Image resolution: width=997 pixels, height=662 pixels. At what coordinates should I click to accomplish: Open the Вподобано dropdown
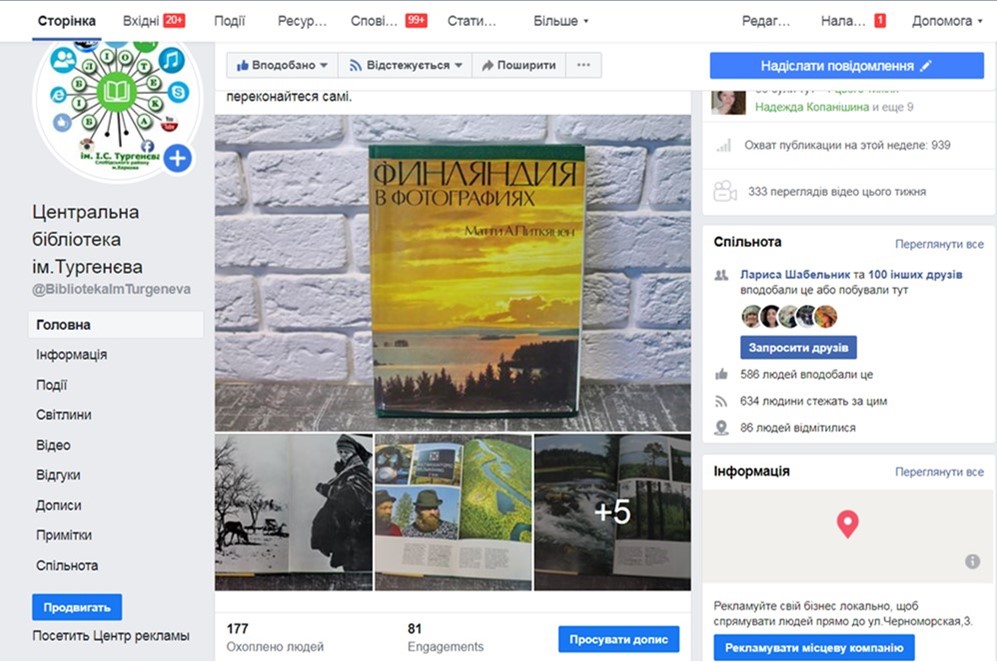pyautogui.click(x=282, y=65)
